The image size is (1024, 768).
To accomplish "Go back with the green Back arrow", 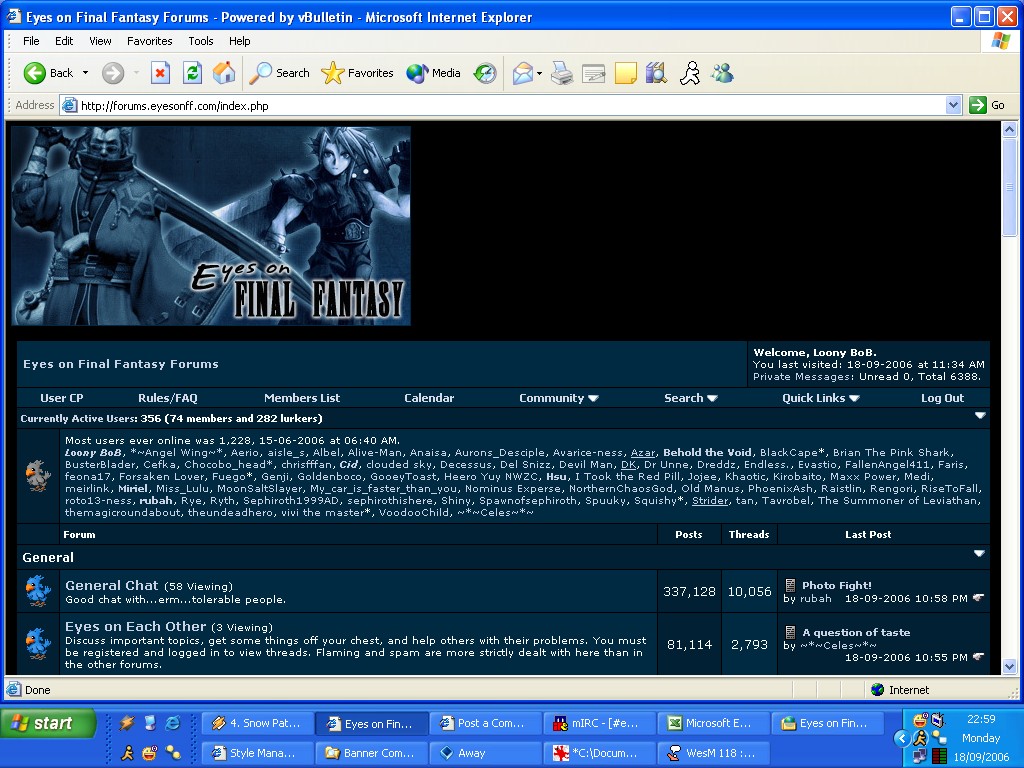I will [x=48, y=73].
